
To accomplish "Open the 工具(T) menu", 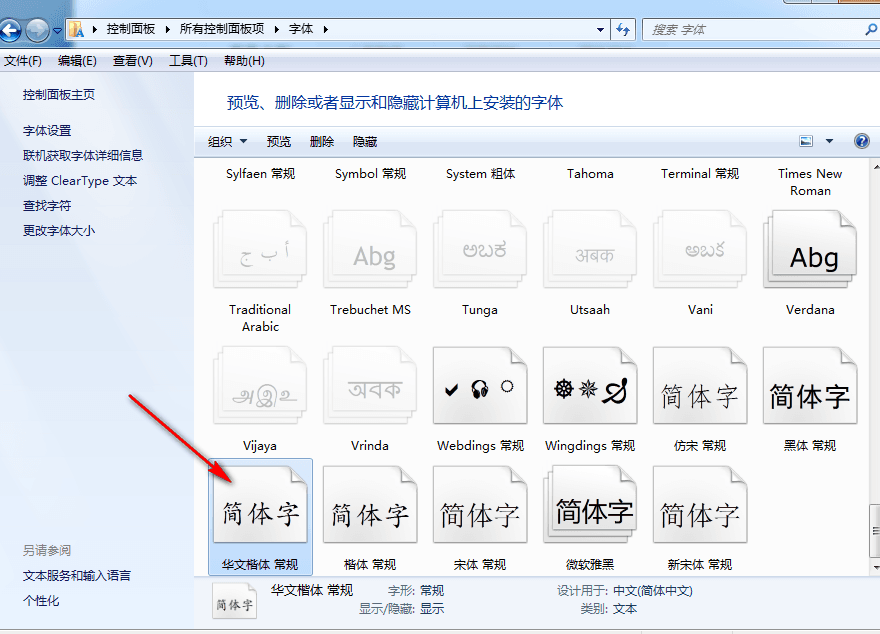I will tap(188, 61).
